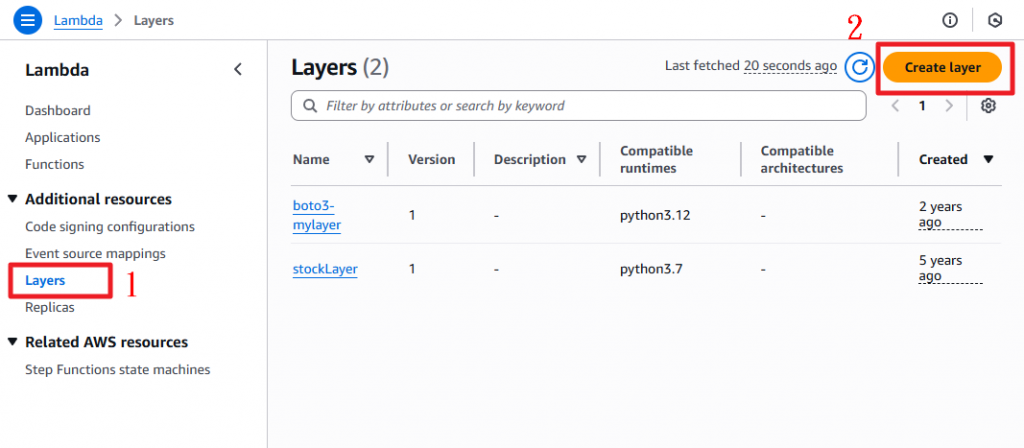Open Functions in the sidebar
This screenshot has width=1024, height=448.
[x=54, y=164]
